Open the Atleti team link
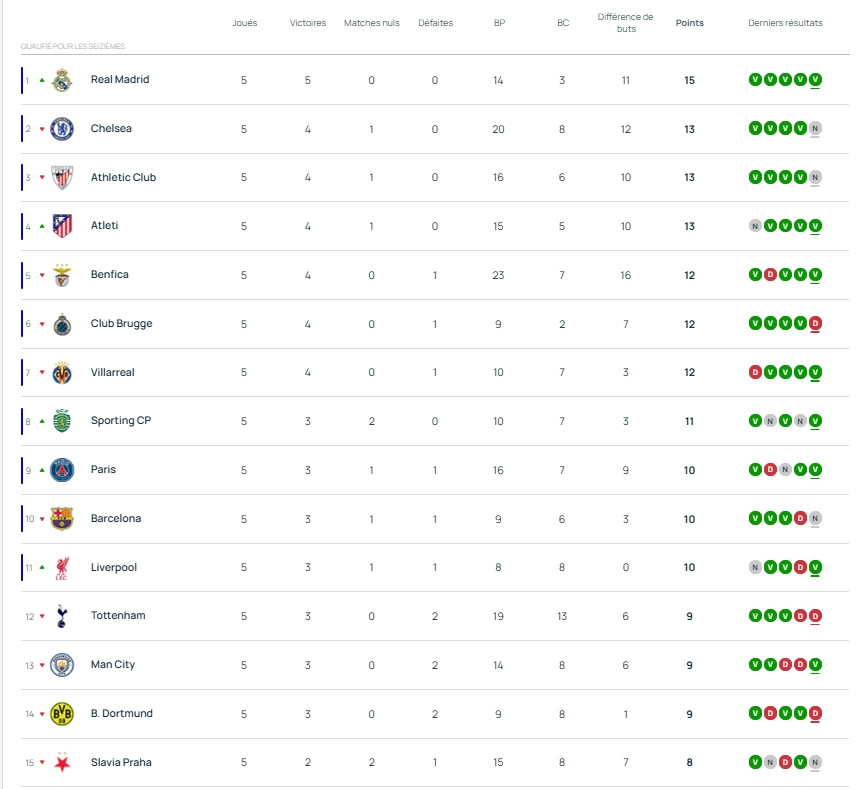The image size is (865, 789). point(104,226)
